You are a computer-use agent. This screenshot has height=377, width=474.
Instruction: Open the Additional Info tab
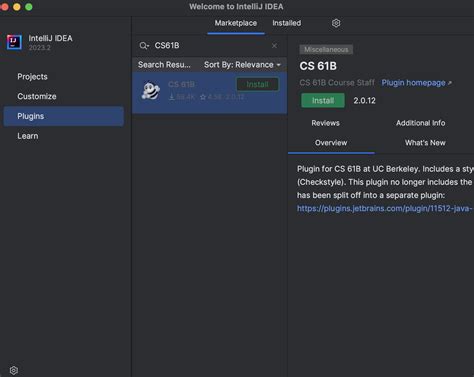420,123
